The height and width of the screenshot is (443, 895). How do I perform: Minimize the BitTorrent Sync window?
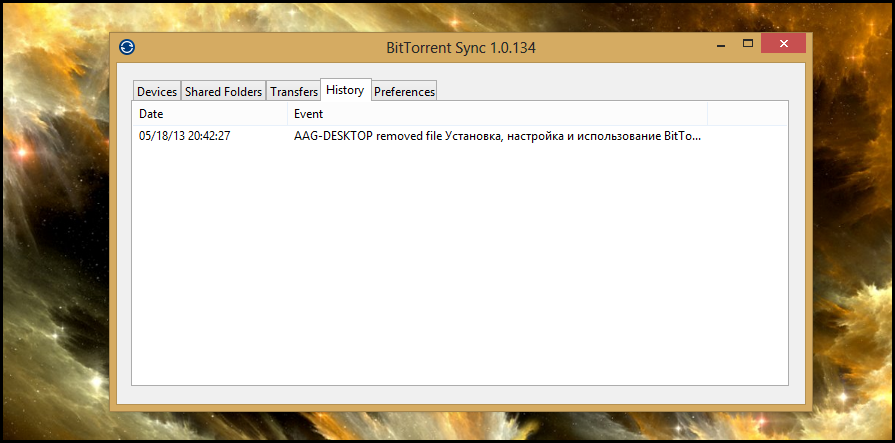[x=721, y=45]
